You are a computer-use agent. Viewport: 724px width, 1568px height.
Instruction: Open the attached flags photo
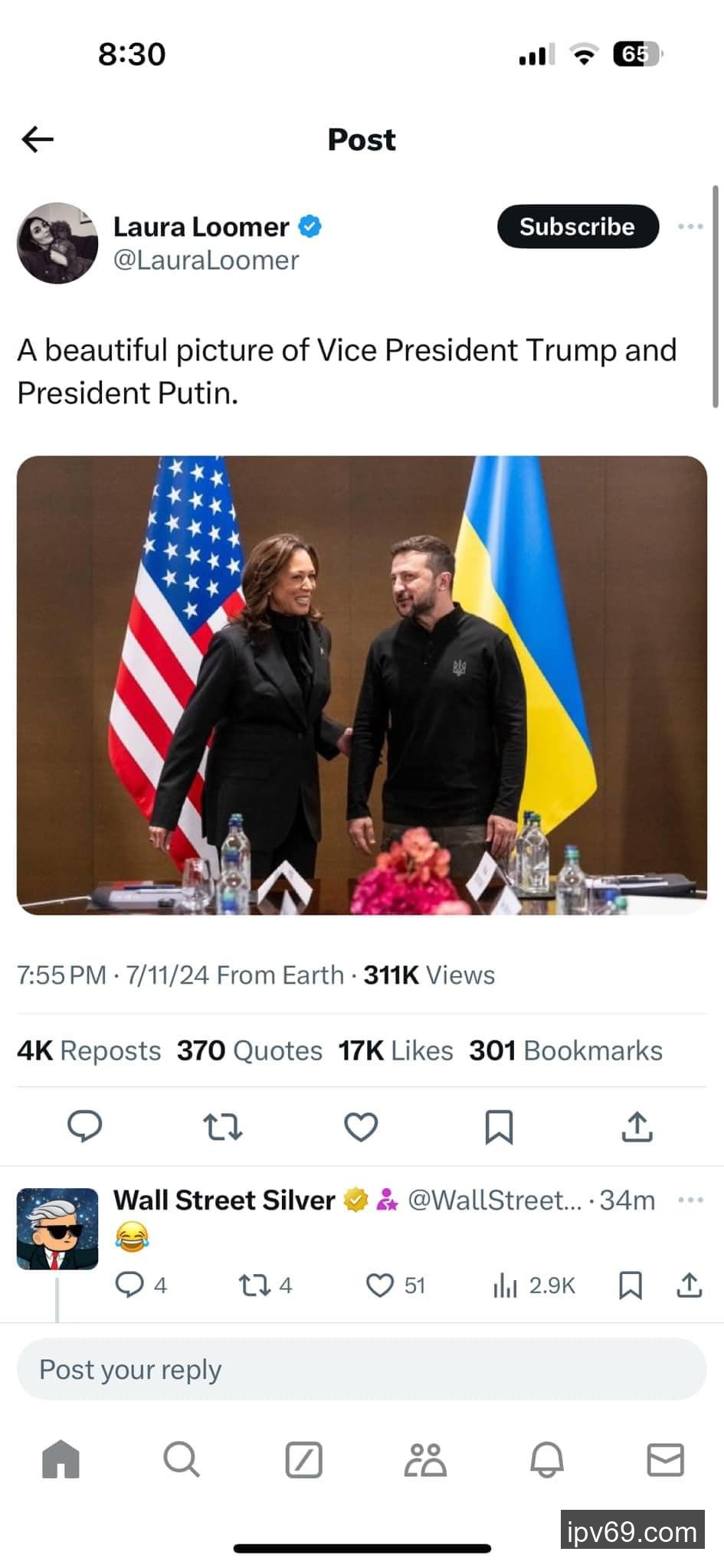click(362, 685)
